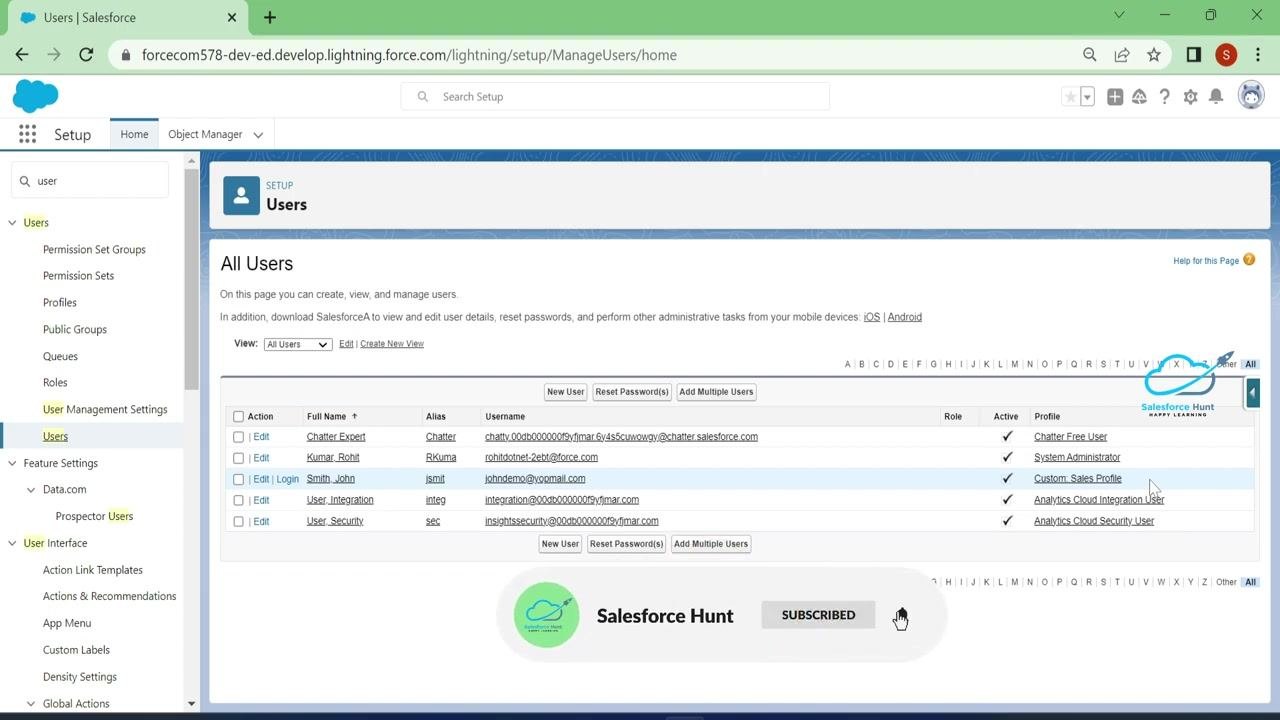Screen dimensions: 1280x720
Task: Click the Quick Find box containing user
Action: pyautogui.click(x=90, y=181)
